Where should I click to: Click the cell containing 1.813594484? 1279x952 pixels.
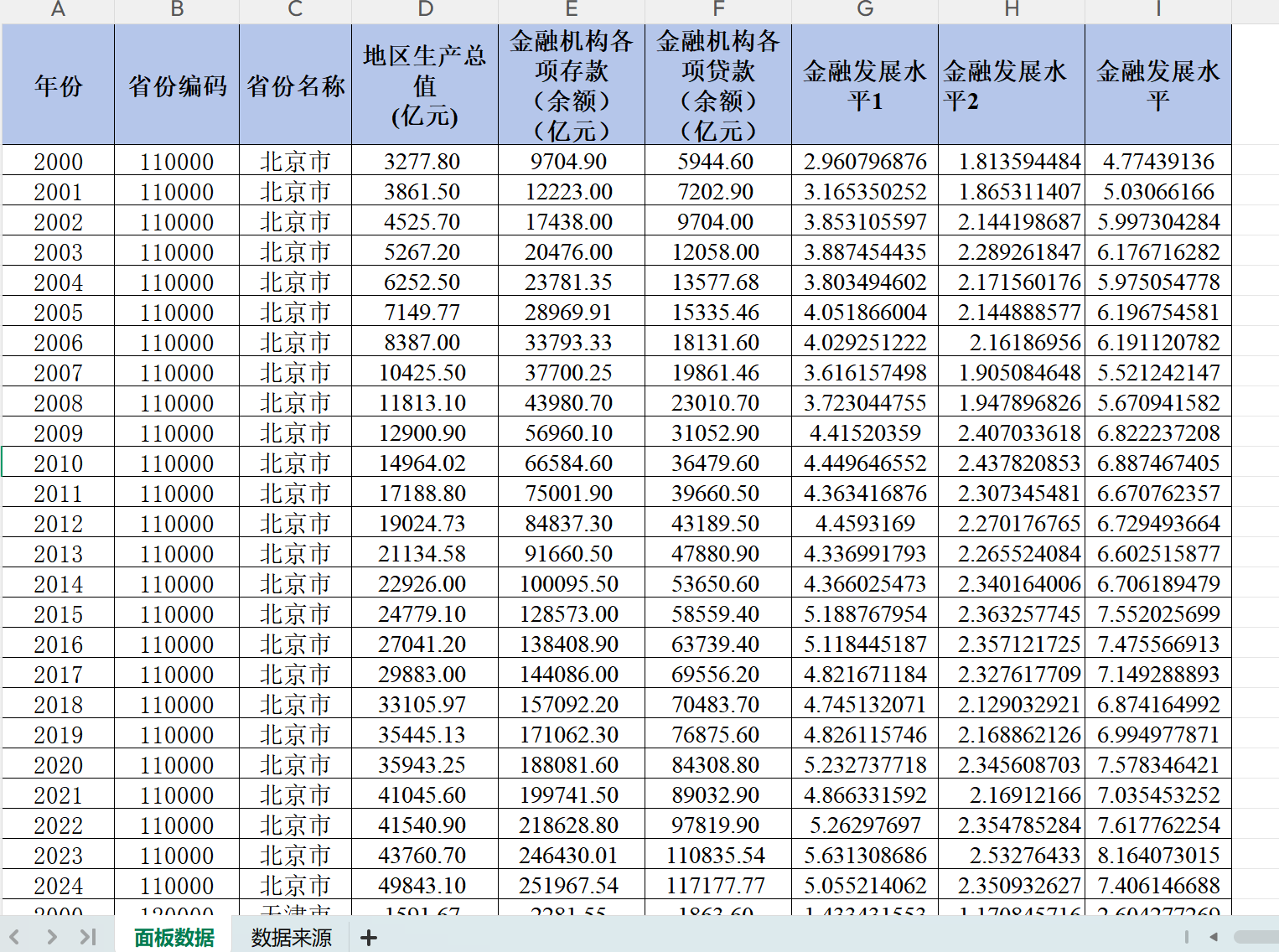(1012, 161)
